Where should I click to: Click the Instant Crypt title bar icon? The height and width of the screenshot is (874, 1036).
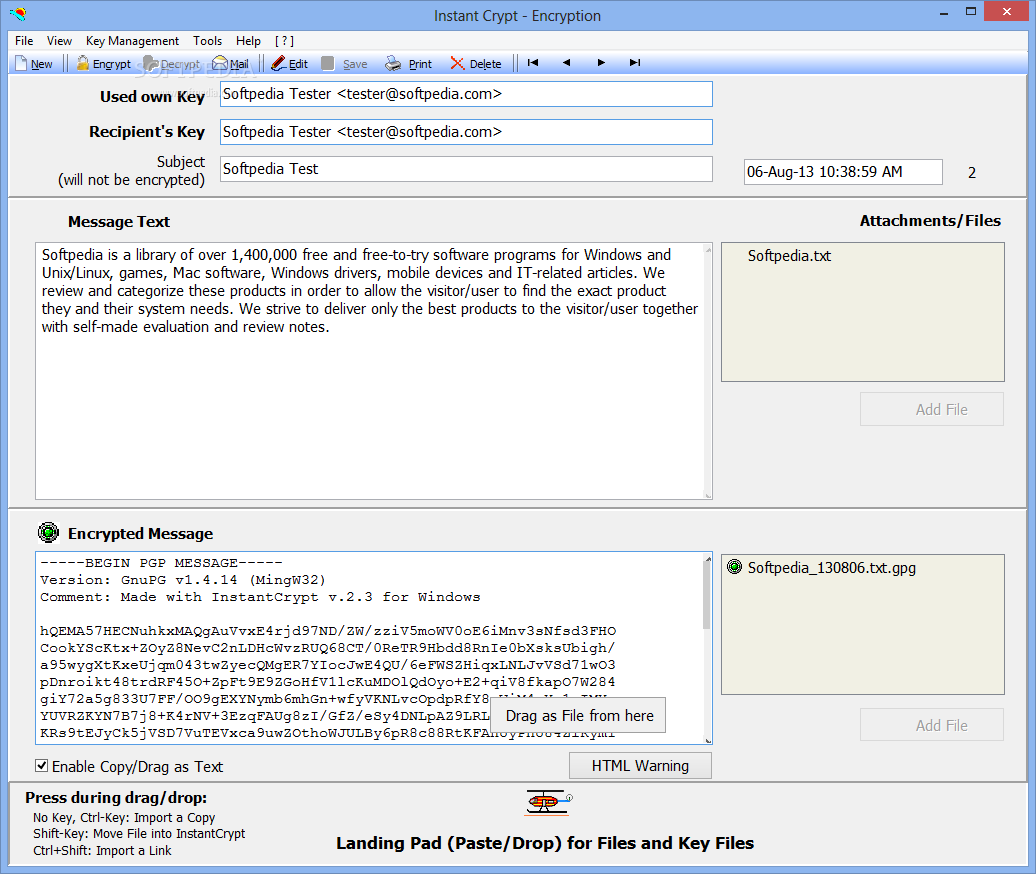pyautogui.click(x=18, y=13)
